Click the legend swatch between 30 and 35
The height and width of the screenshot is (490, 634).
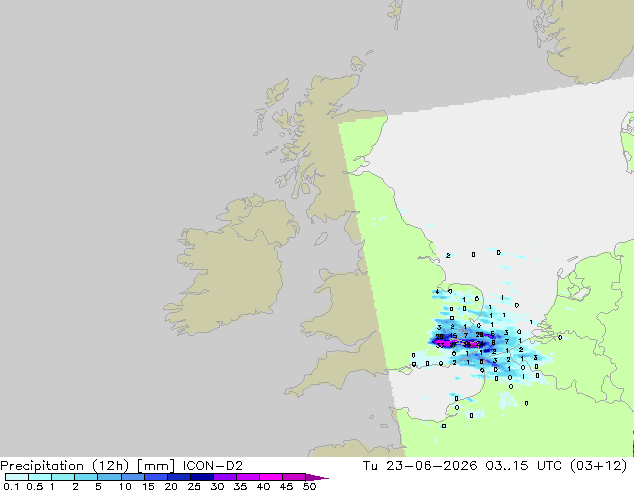coord(224,477)
